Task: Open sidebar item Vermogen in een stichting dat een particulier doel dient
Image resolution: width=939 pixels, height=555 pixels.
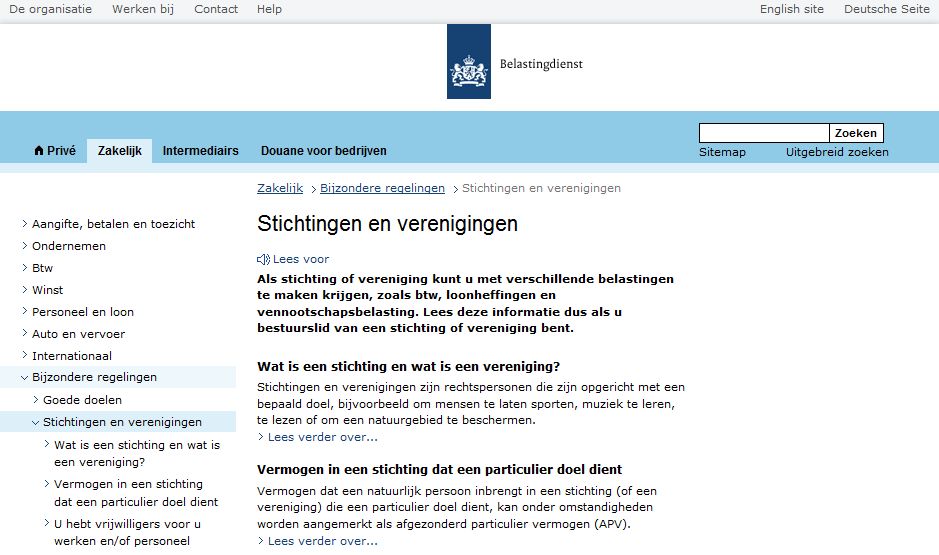Action: [x=136, y=493]
